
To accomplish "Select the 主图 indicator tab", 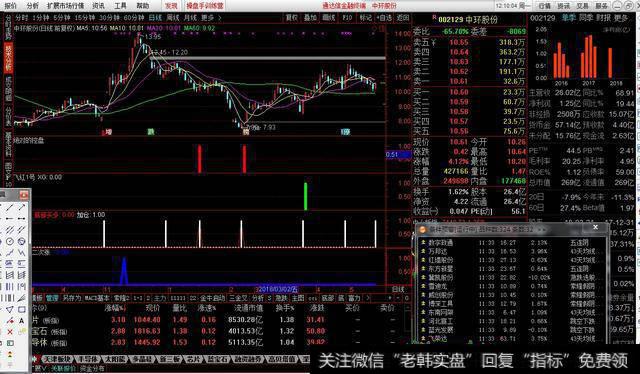I will [x=298, y=298].
